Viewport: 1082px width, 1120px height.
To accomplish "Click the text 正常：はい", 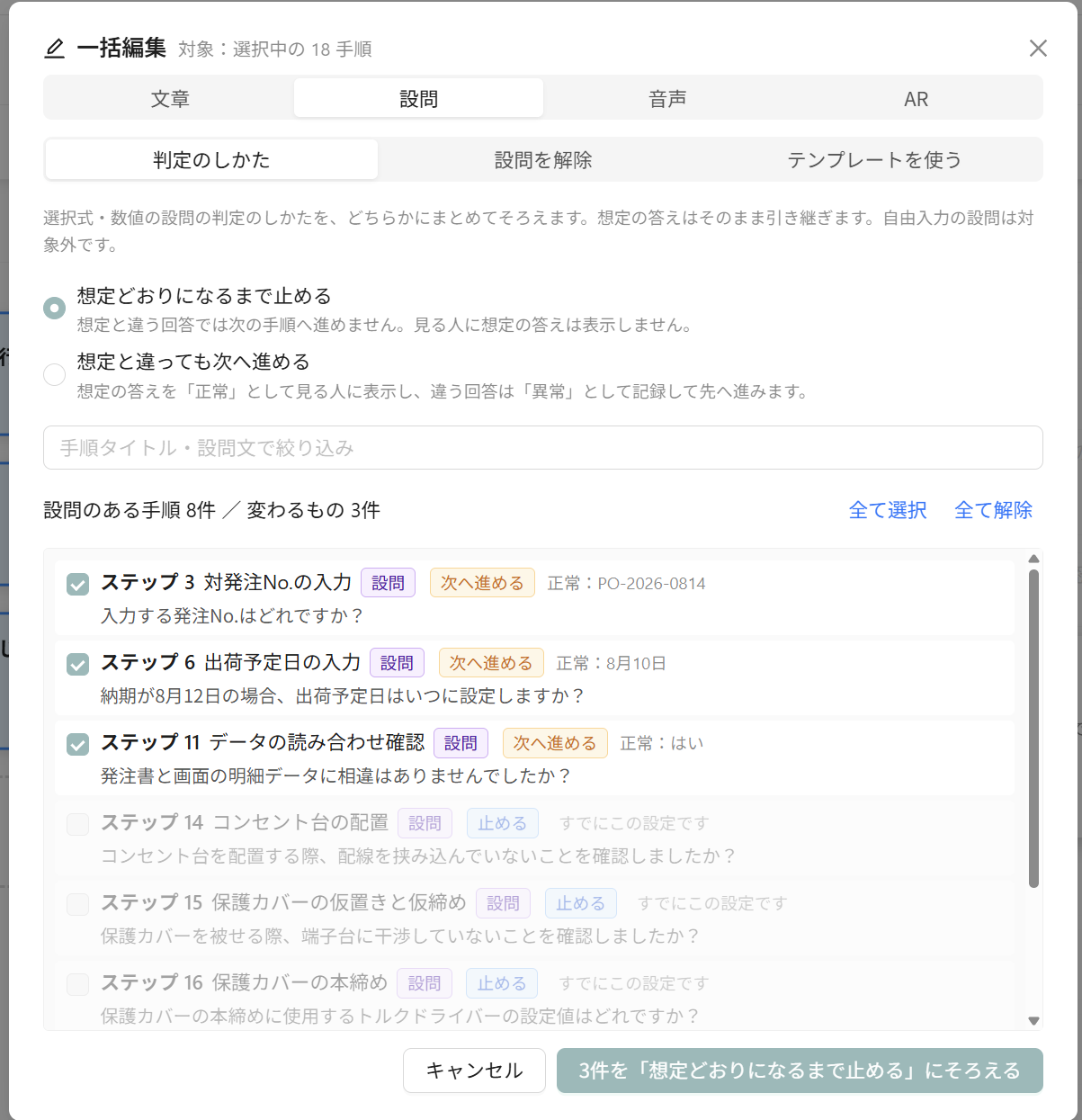I will coord(661,744).
